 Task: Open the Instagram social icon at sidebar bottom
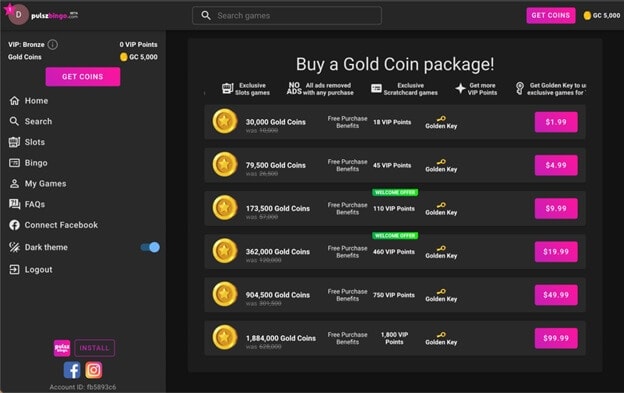[94, 370]
